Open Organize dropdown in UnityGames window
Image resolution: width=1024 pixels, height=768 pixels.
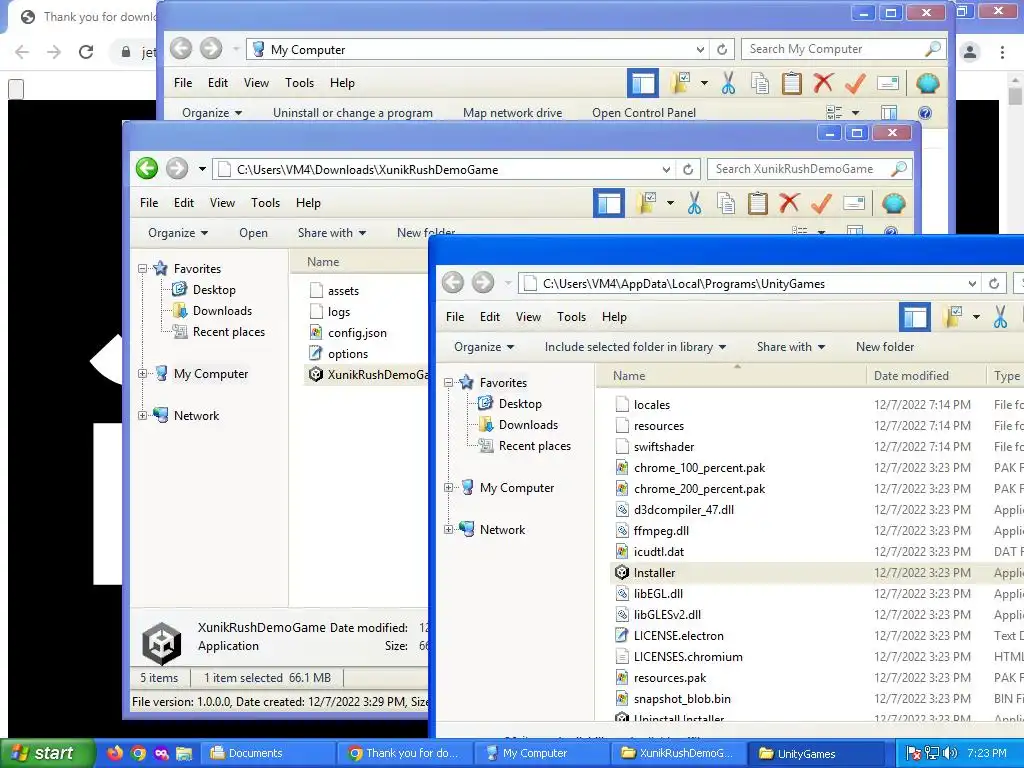[x=484, y=347]
